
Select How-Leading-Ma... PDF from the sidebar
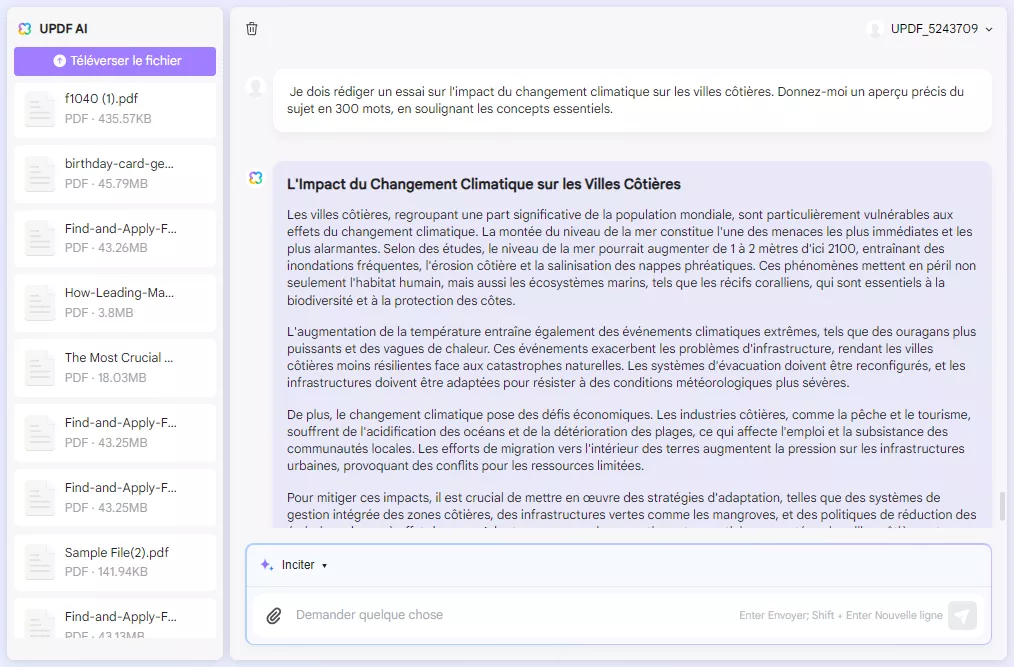point(114,303)
